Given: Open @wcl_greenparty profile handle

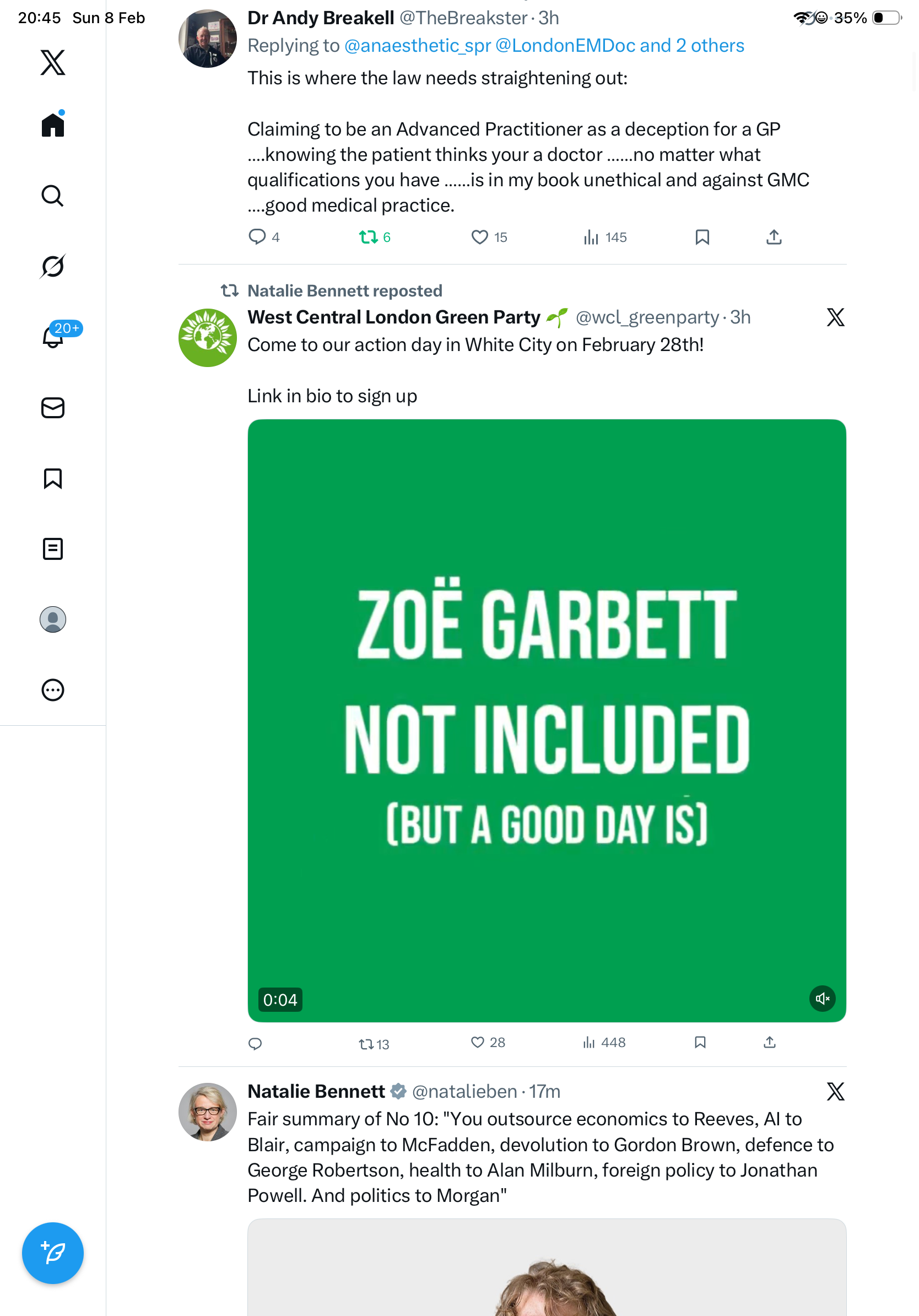Looking at the screenshot, I should click(647, 317).
